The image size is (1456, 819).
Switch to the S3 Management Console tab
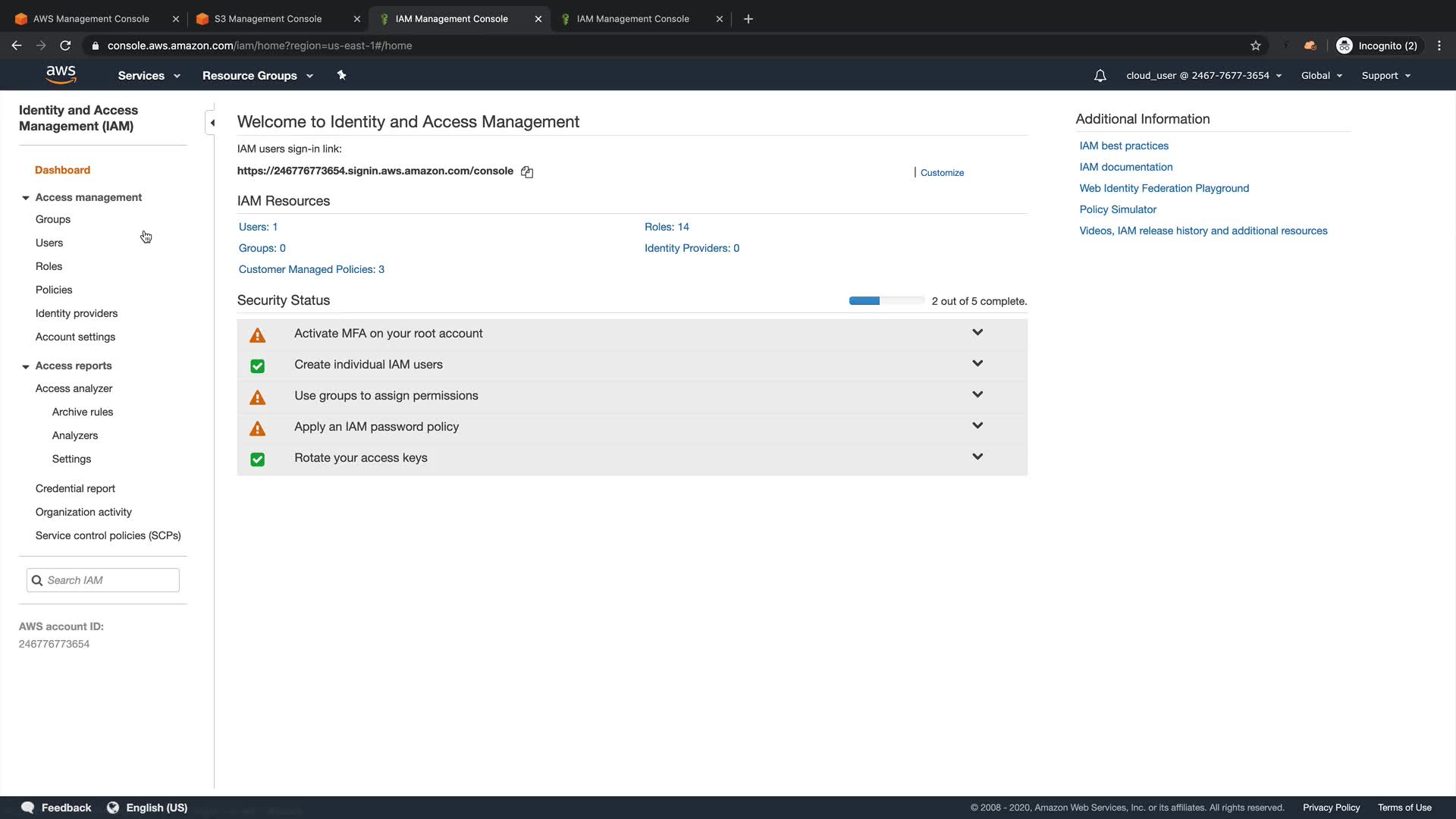coord(268,19)
